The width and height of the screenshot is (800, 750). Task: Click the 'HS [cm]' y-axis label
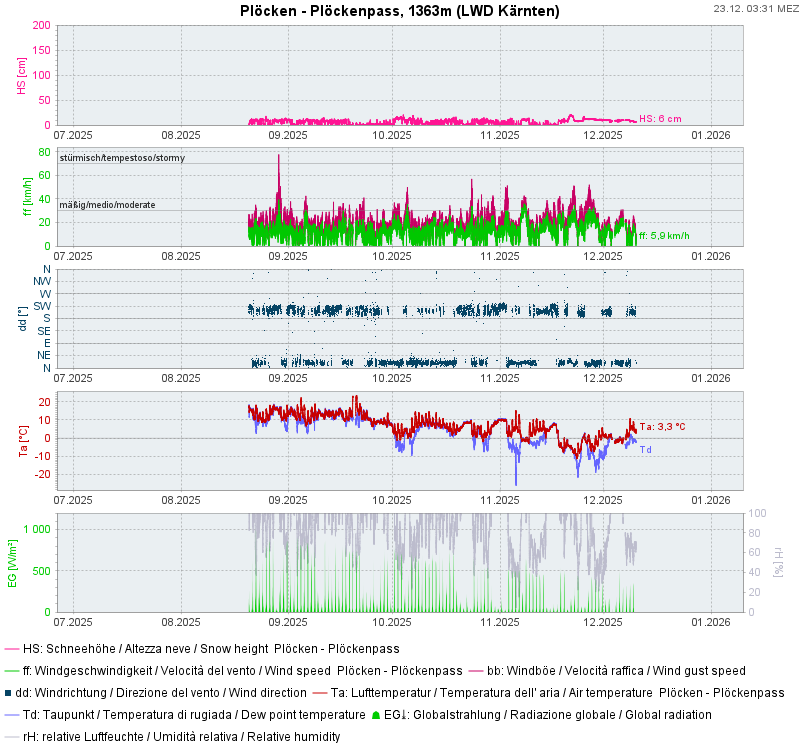click(22, 75)
